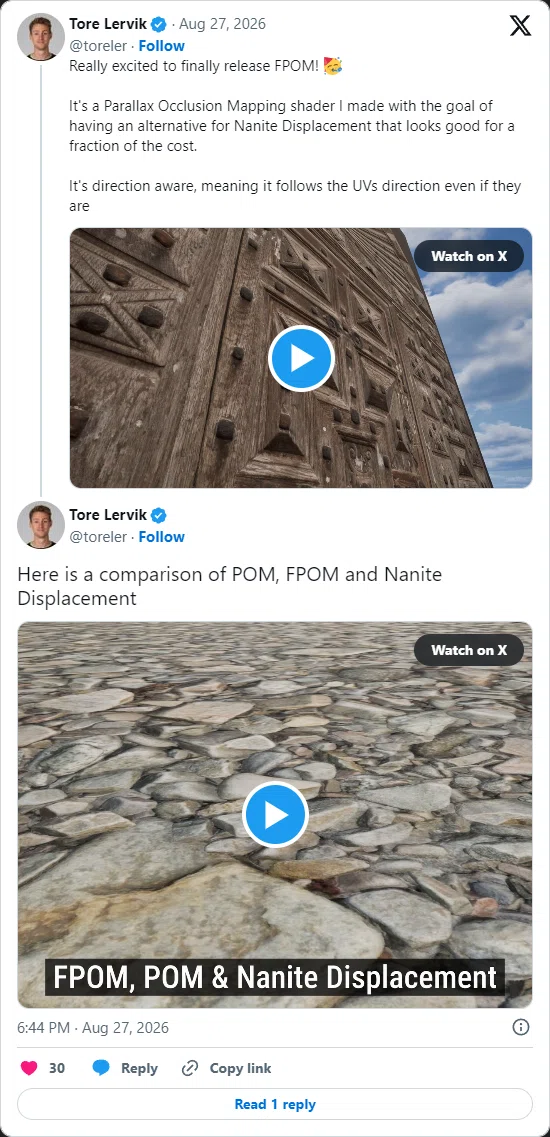Click Watch on X on door video
550x1137 pixels.
click(469, 256)
